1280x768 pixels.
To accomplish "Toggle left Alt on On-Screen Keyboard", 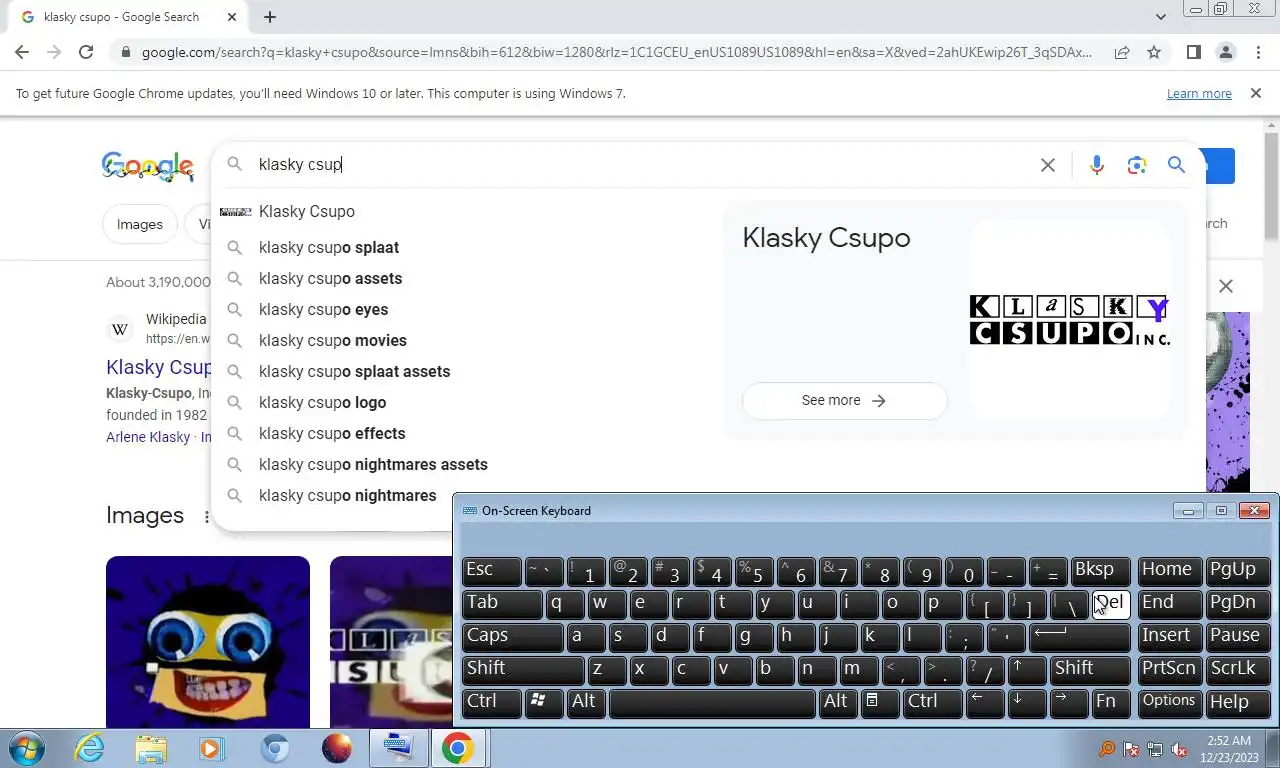I will (587, 703).
